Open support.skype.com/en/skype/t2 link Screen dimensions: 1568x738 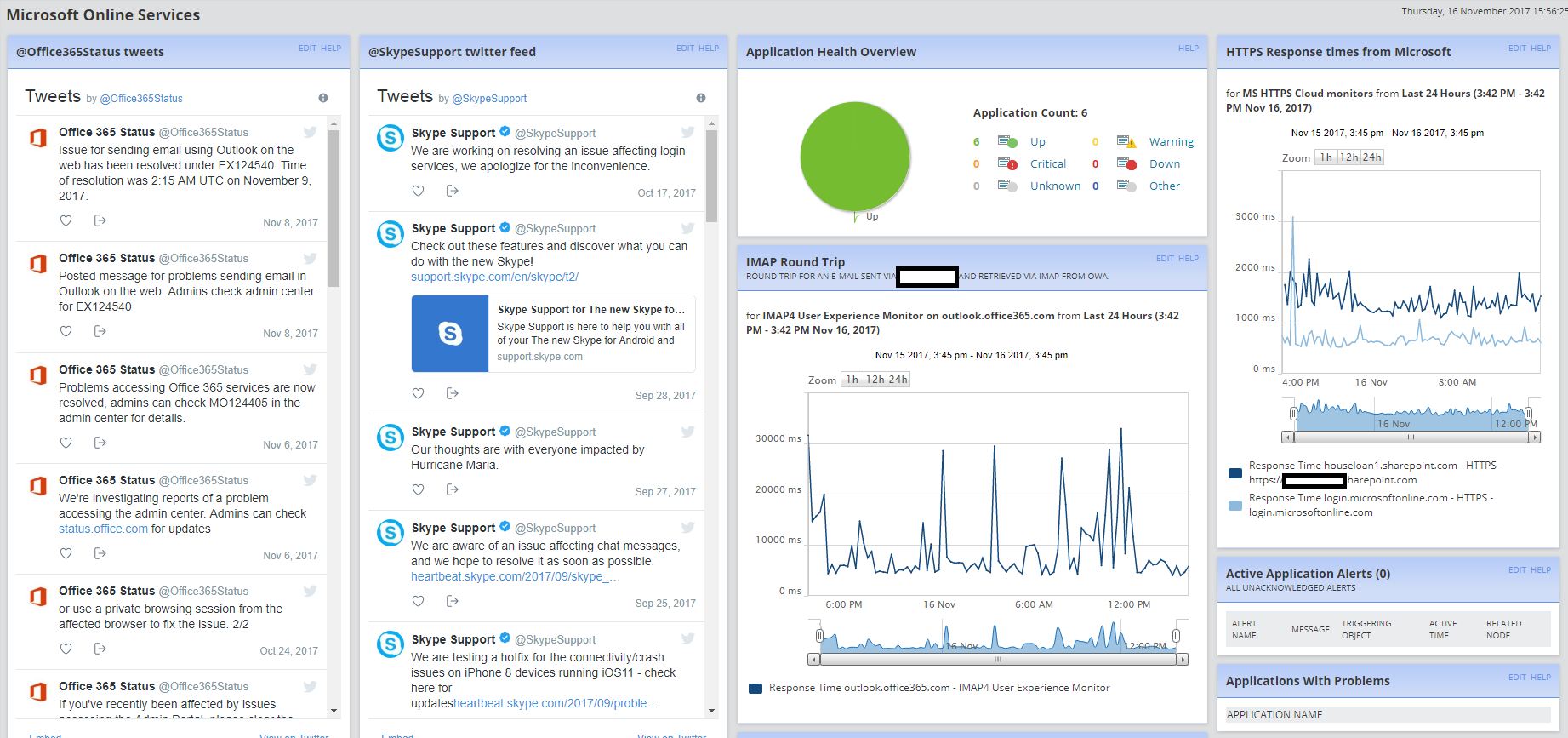pos(494,277)
